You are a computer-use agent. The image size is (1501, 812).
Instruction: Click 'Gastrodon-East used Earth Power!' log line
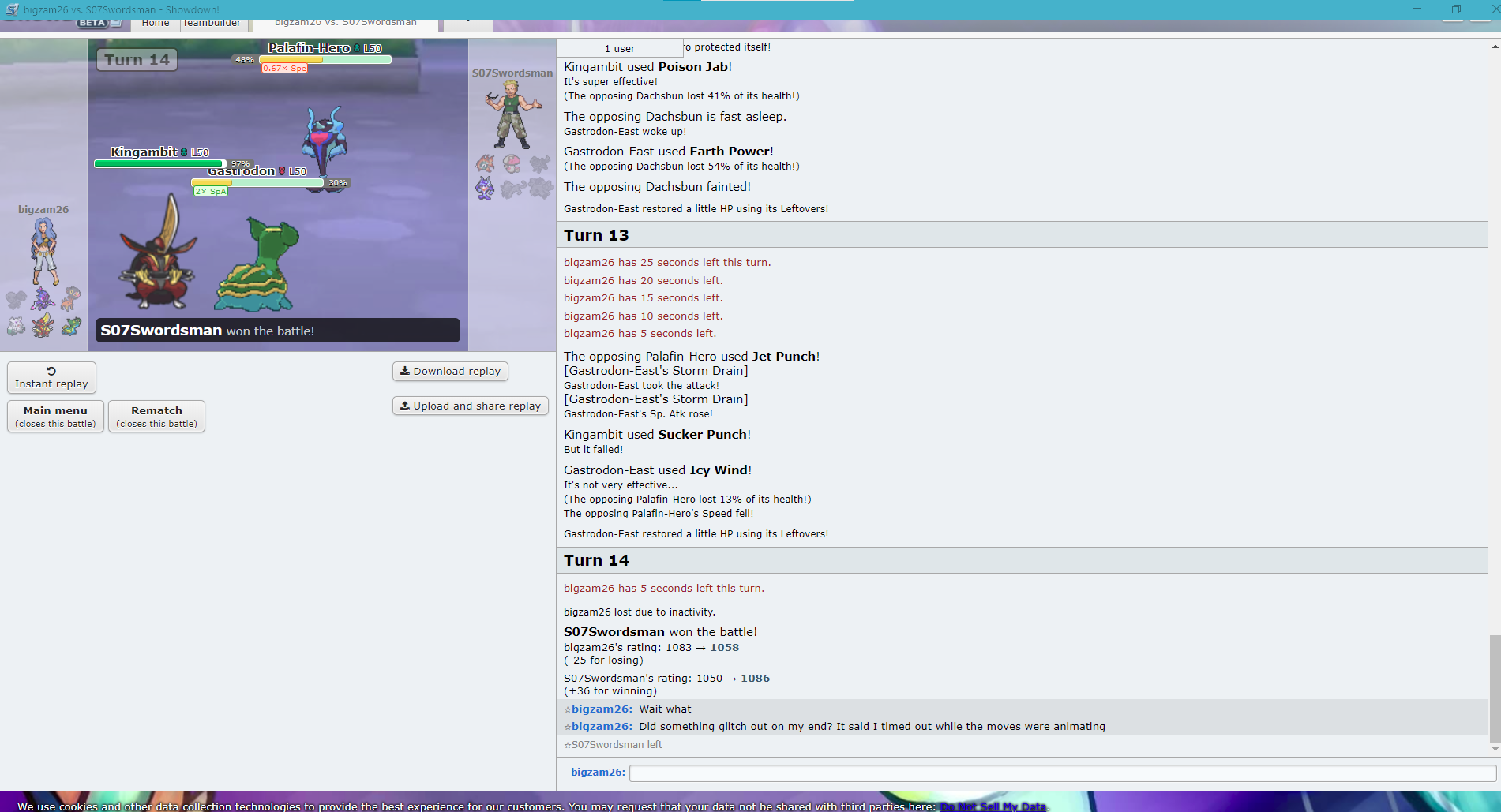click(x=669, y=152)
